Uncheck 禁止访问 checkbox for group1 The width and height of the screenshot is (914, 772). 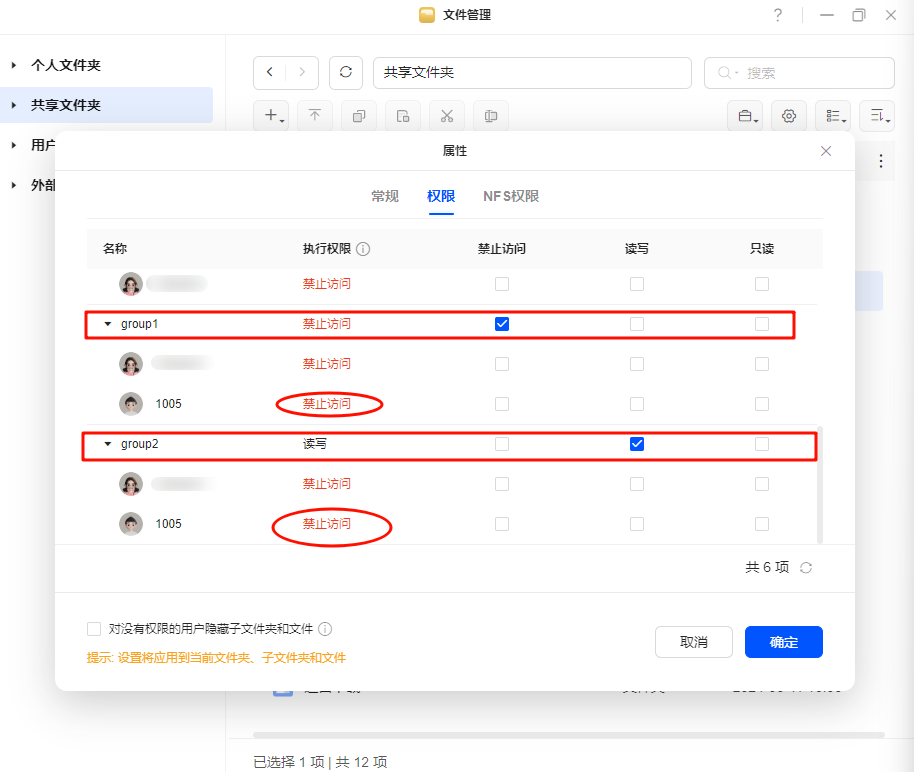click(502, 324)
